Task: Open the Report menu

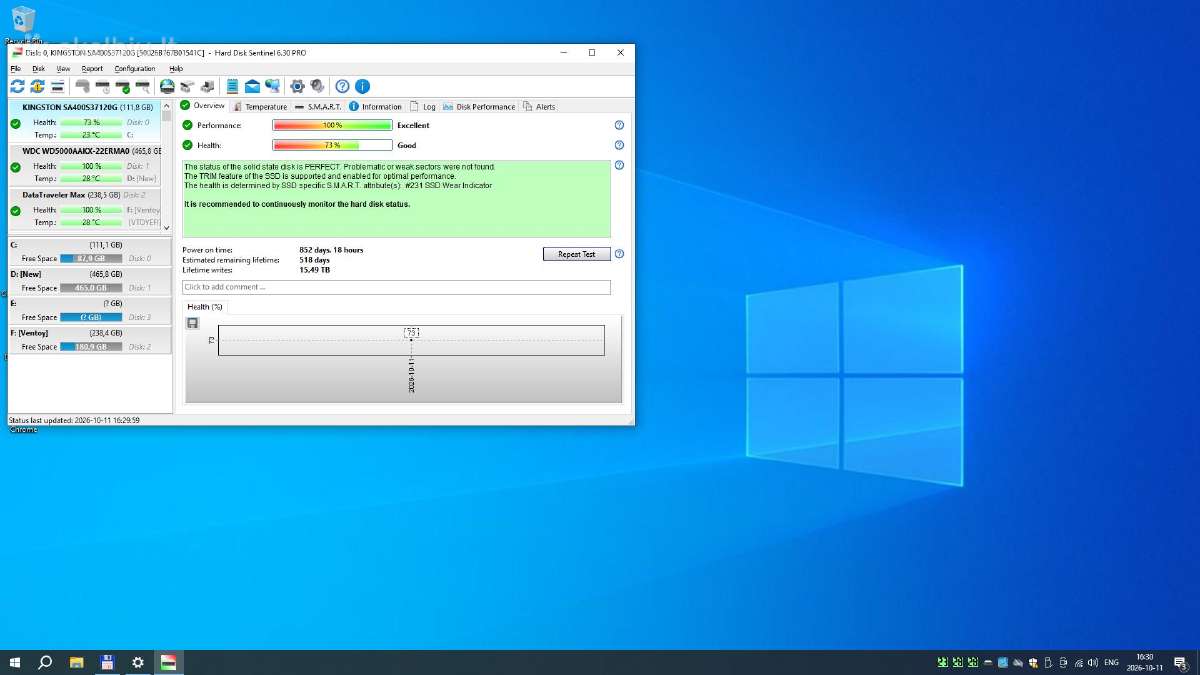Action: click(92, 69)
